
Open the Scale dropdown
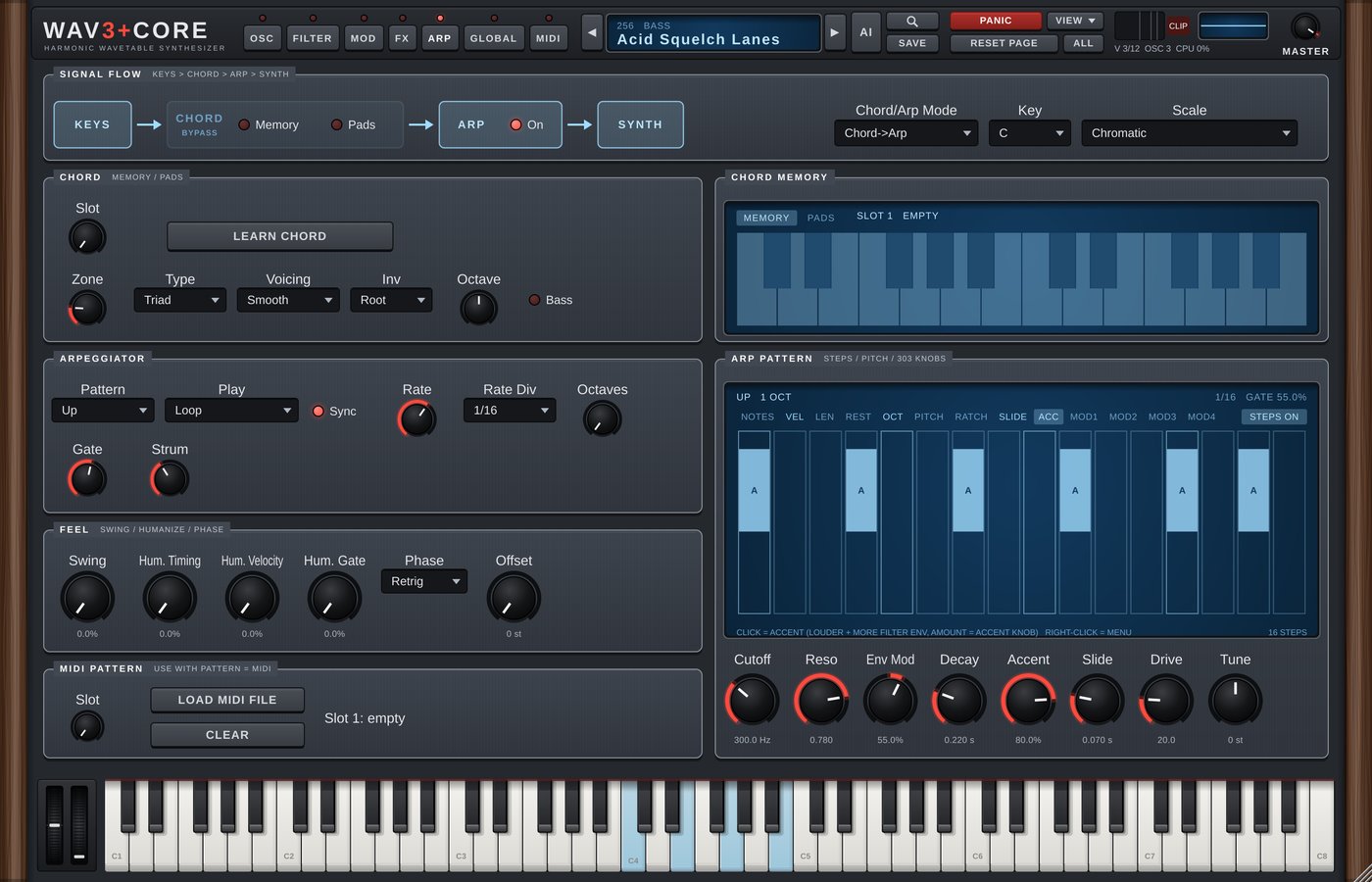(x=1189, y=133)
